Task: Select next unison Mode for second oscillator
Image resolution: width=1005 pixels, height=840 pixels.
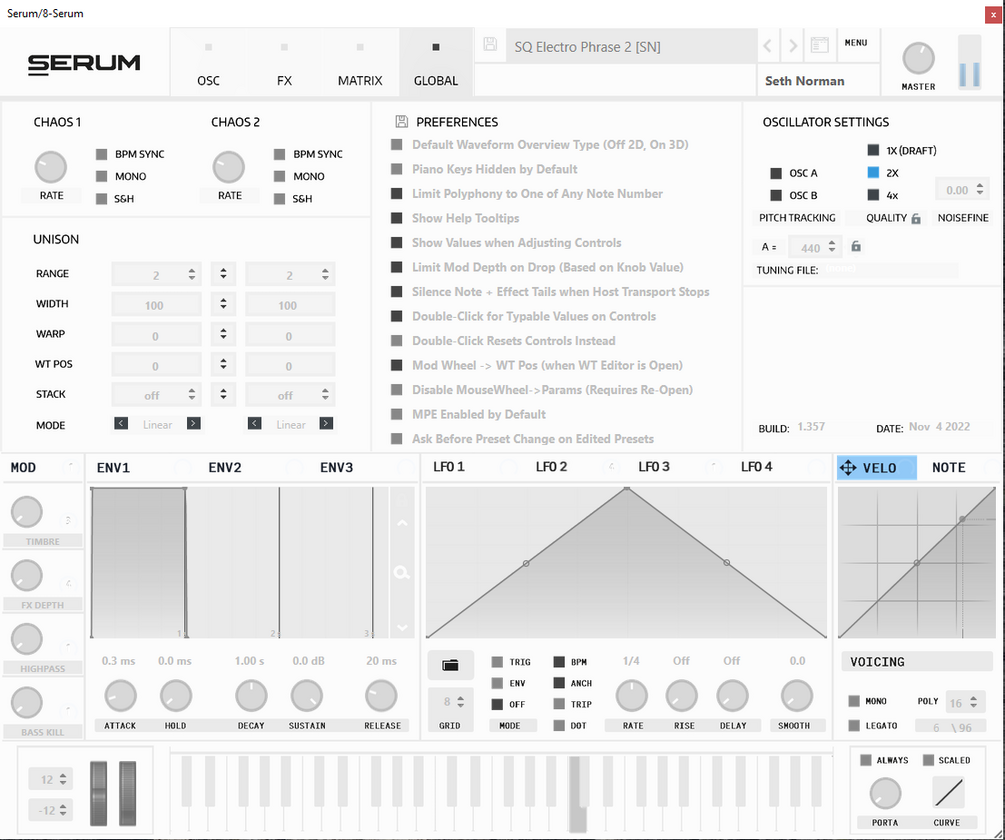Action: coord(326,424)
